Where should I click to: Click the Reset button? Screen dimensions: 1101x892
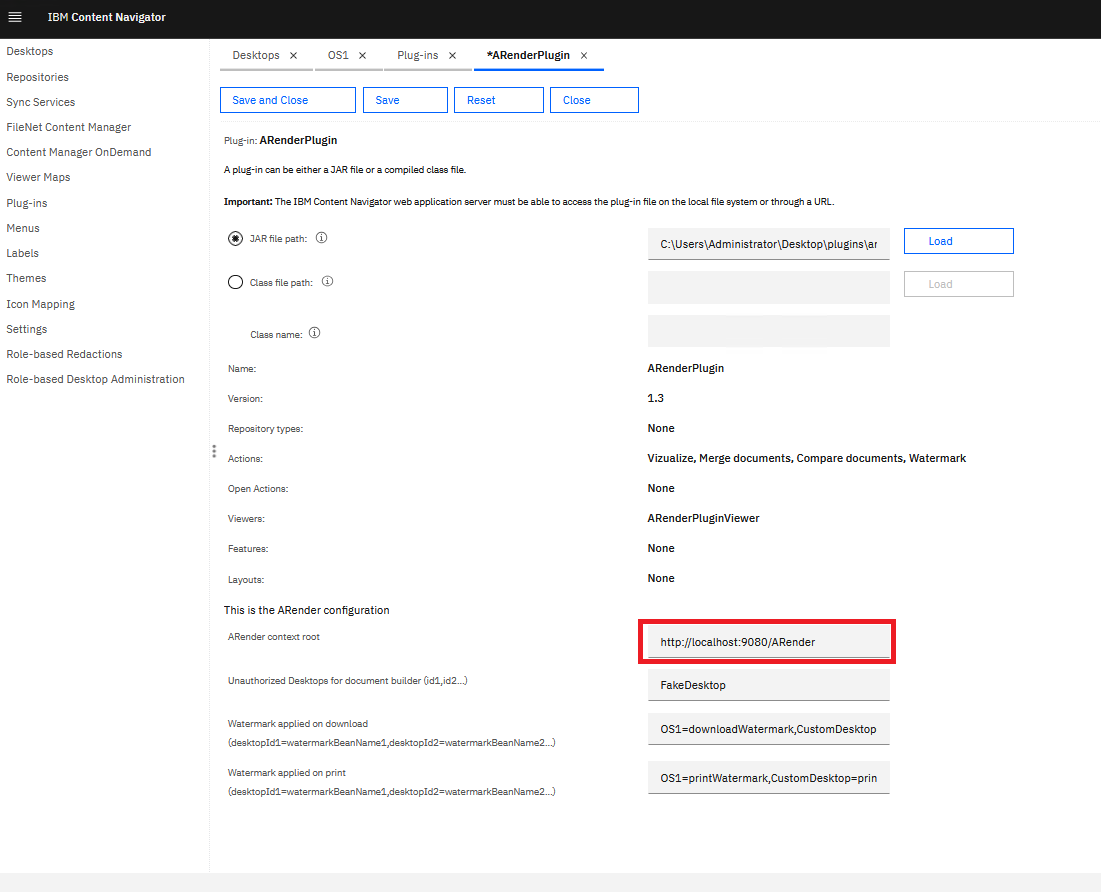[498, 100]
